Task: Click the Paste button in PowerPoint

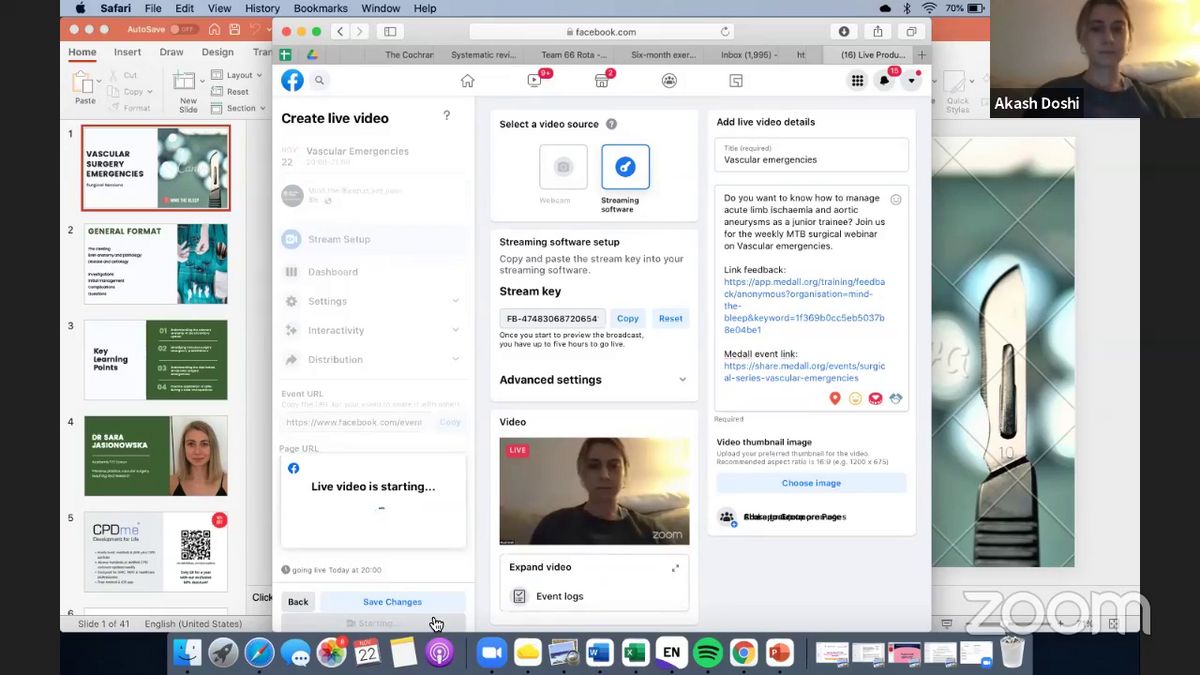Action: click(x=85, y=88)
